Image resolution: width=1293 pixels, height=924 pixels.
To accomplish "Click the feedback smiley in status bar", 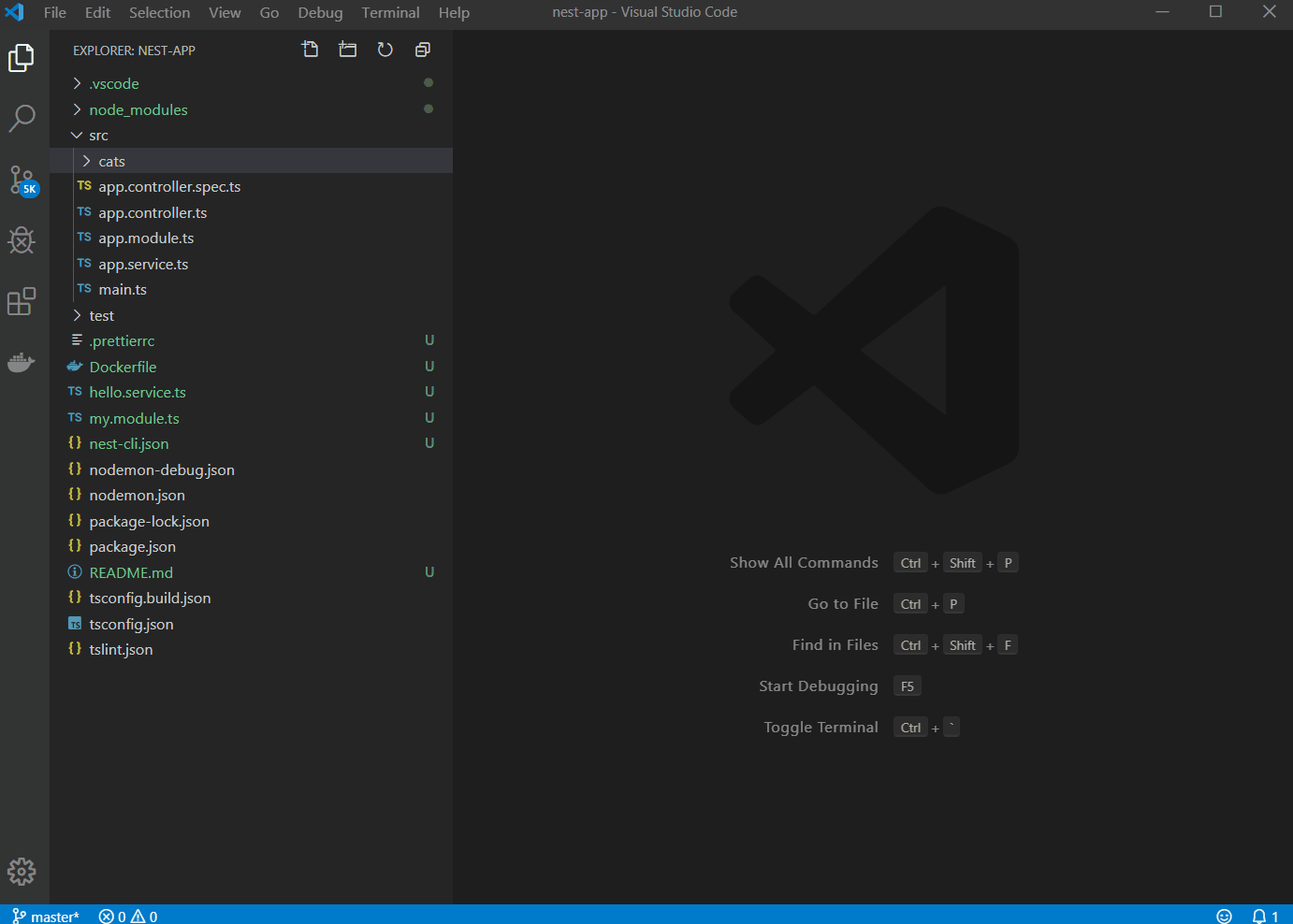I will pyautogui.click(x=1224, y=916).
